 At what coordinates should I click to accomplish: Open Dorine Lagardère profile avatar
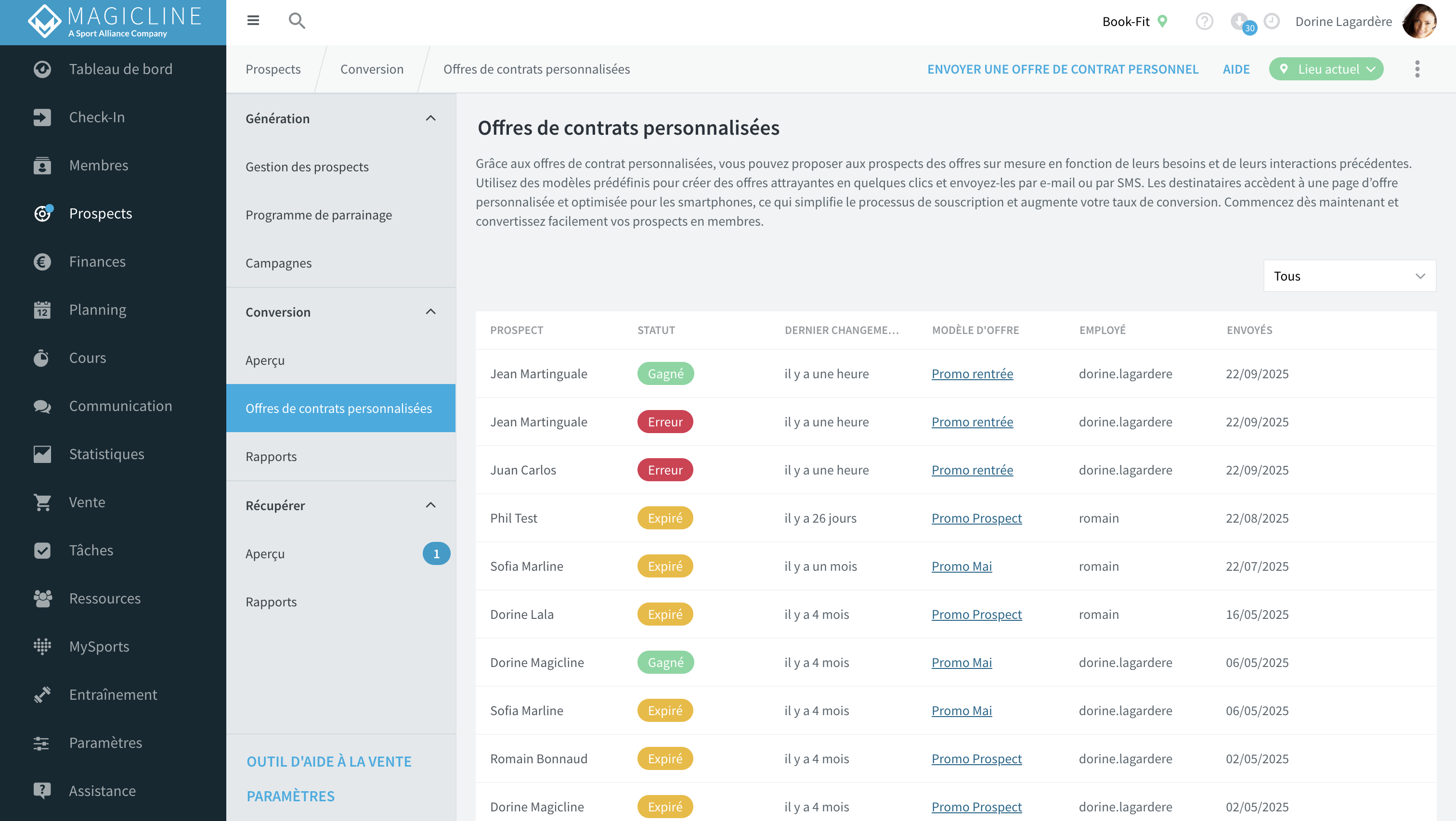(1419, 22)
